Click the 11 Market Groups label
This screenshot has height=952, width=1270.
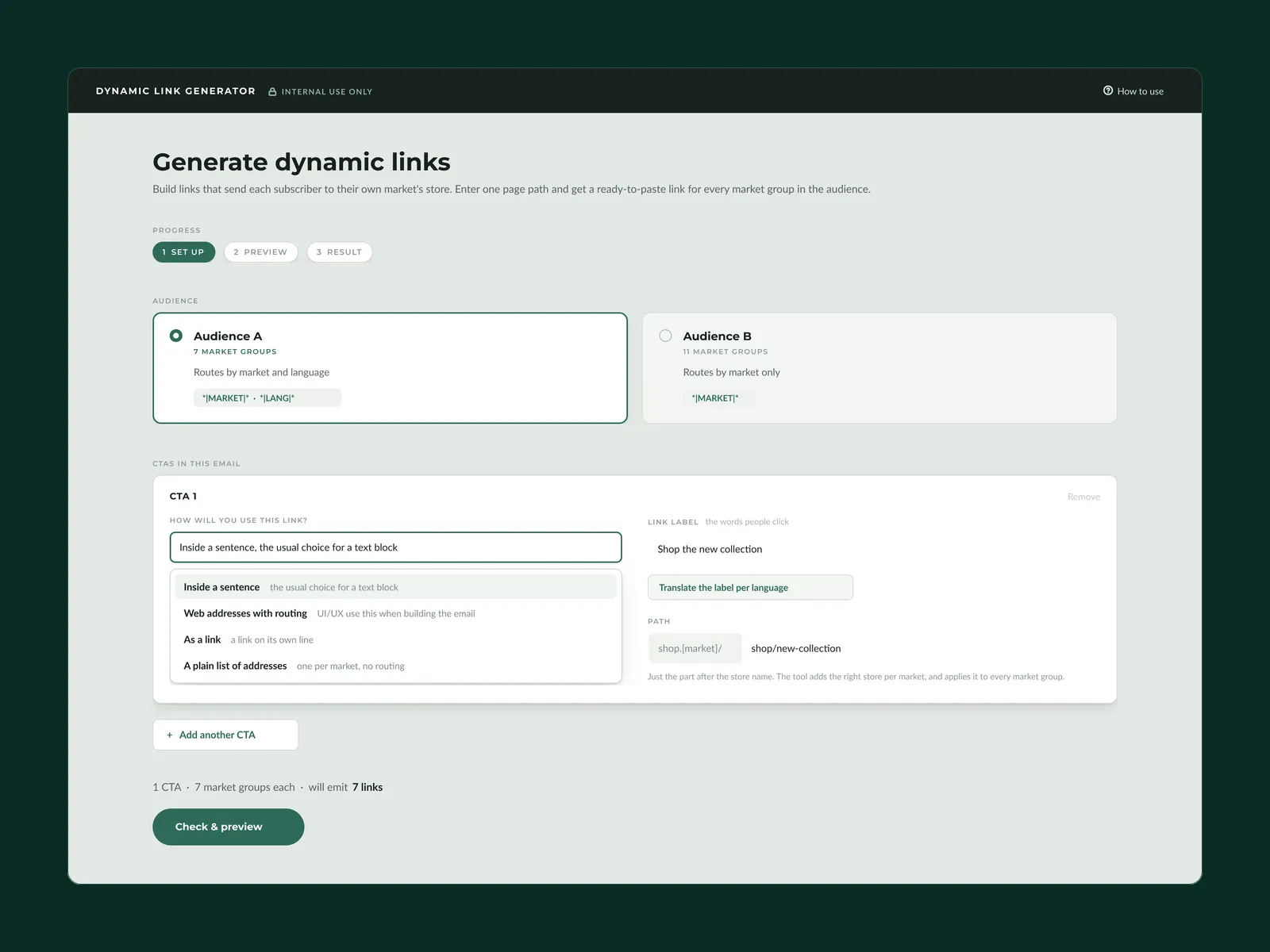(725, 351)
